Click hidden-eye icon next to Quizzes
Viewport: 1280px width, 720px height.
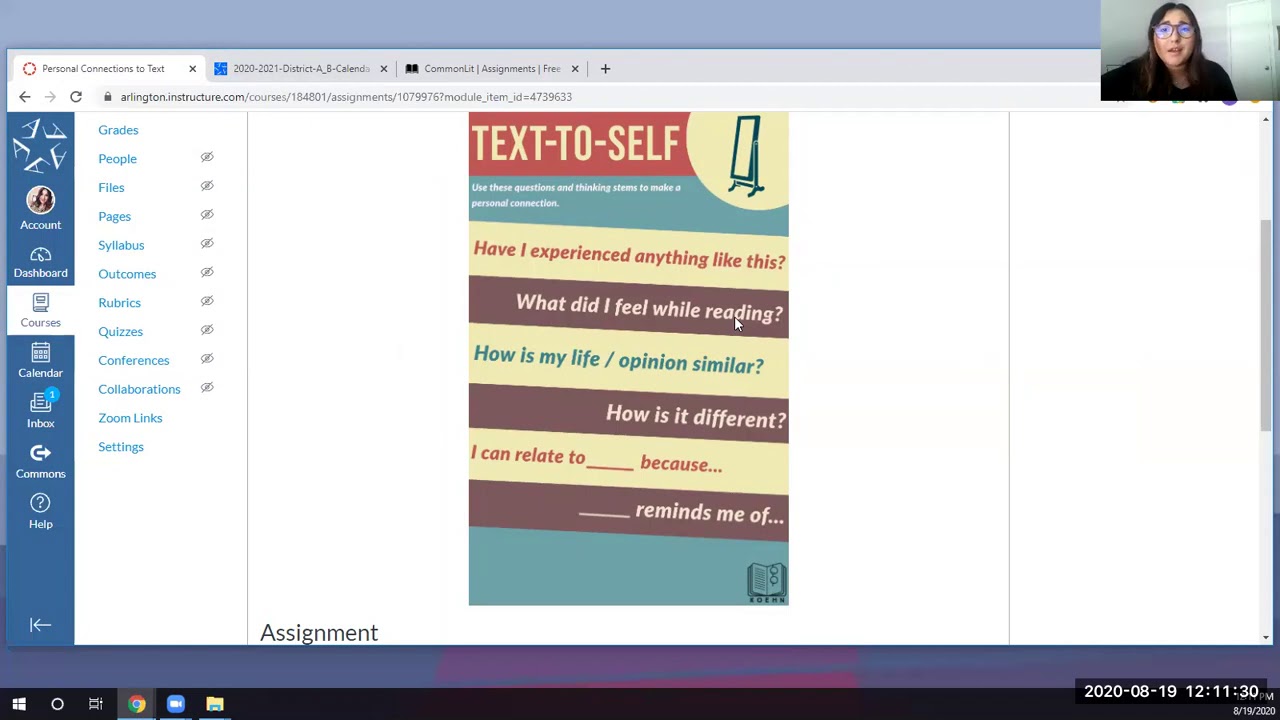tap(207, 330)
